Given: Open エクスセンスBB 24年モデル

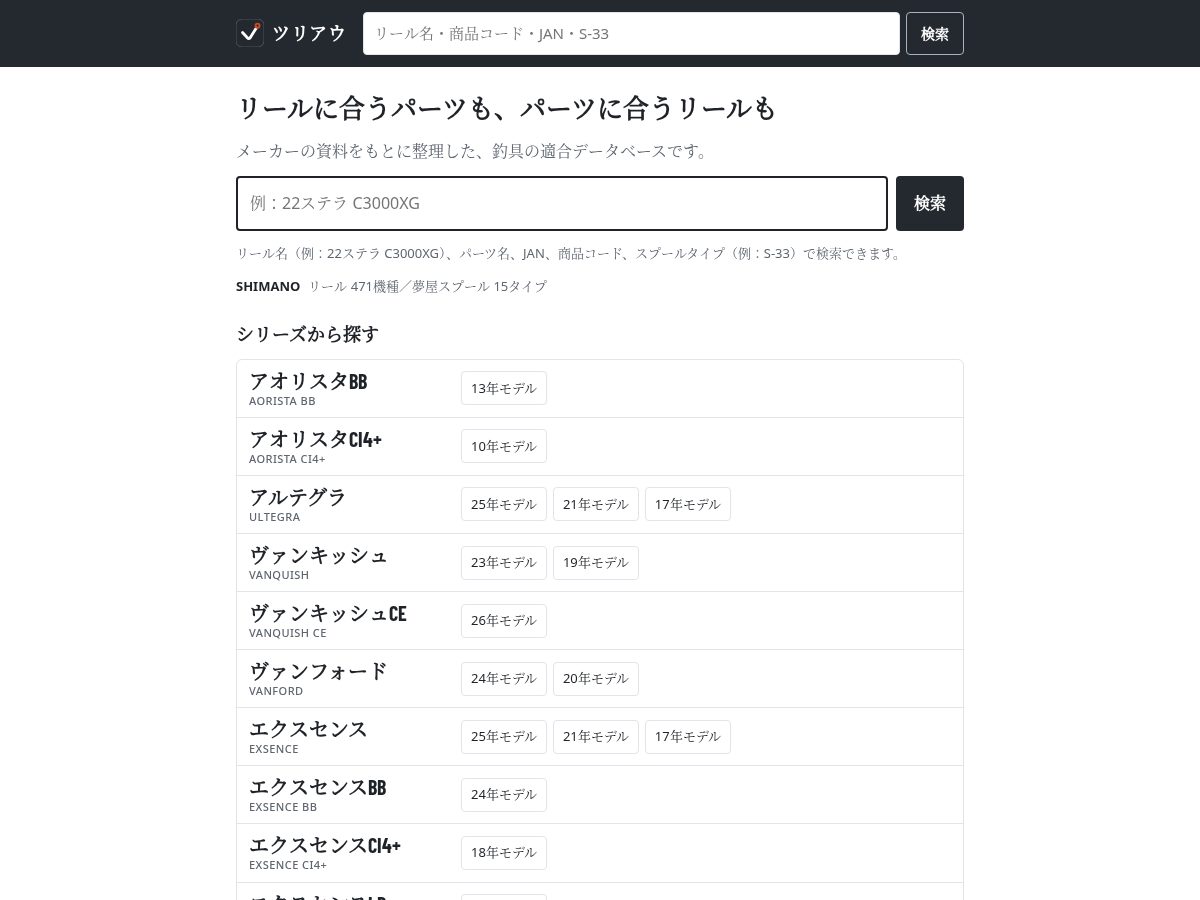Looking at the screenshot, I should (504, 794).
